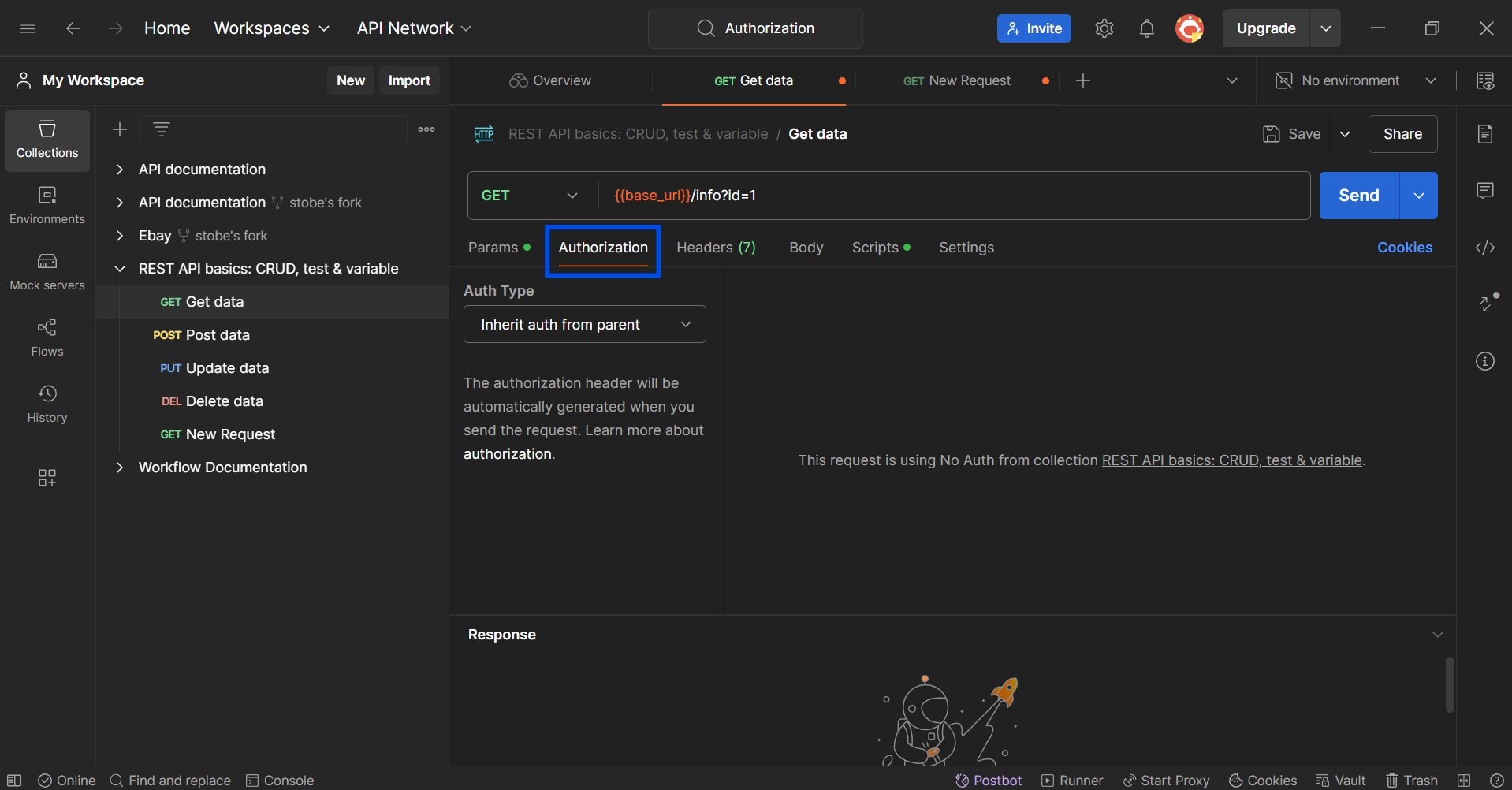1512x790 pixels.
Task: Open the tabs list chevron
Action: (1232, 80)
